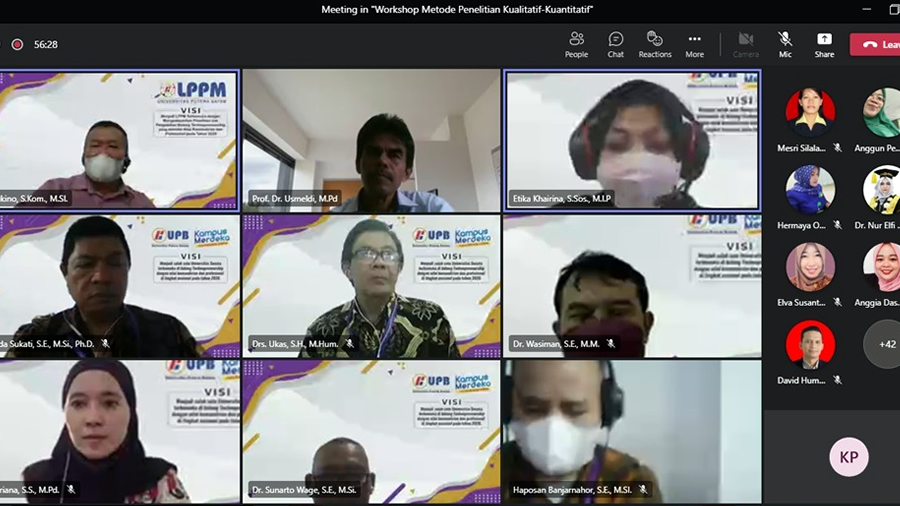Toggle the Camera on or off
This screenshot has width=900, height=506.
click(x=745, y=44)
